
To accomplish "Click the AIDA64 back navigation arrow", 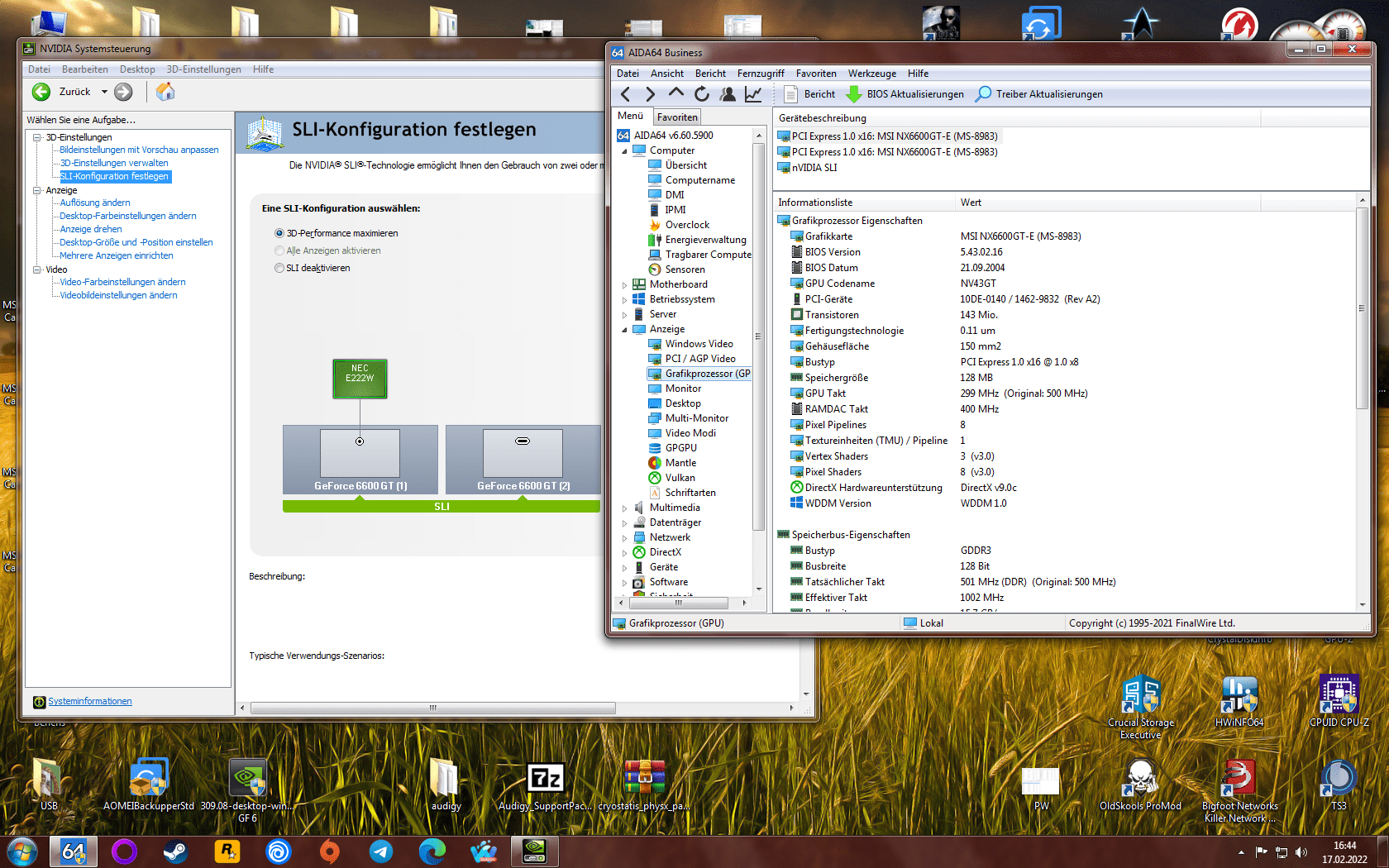I will [625, 94].
